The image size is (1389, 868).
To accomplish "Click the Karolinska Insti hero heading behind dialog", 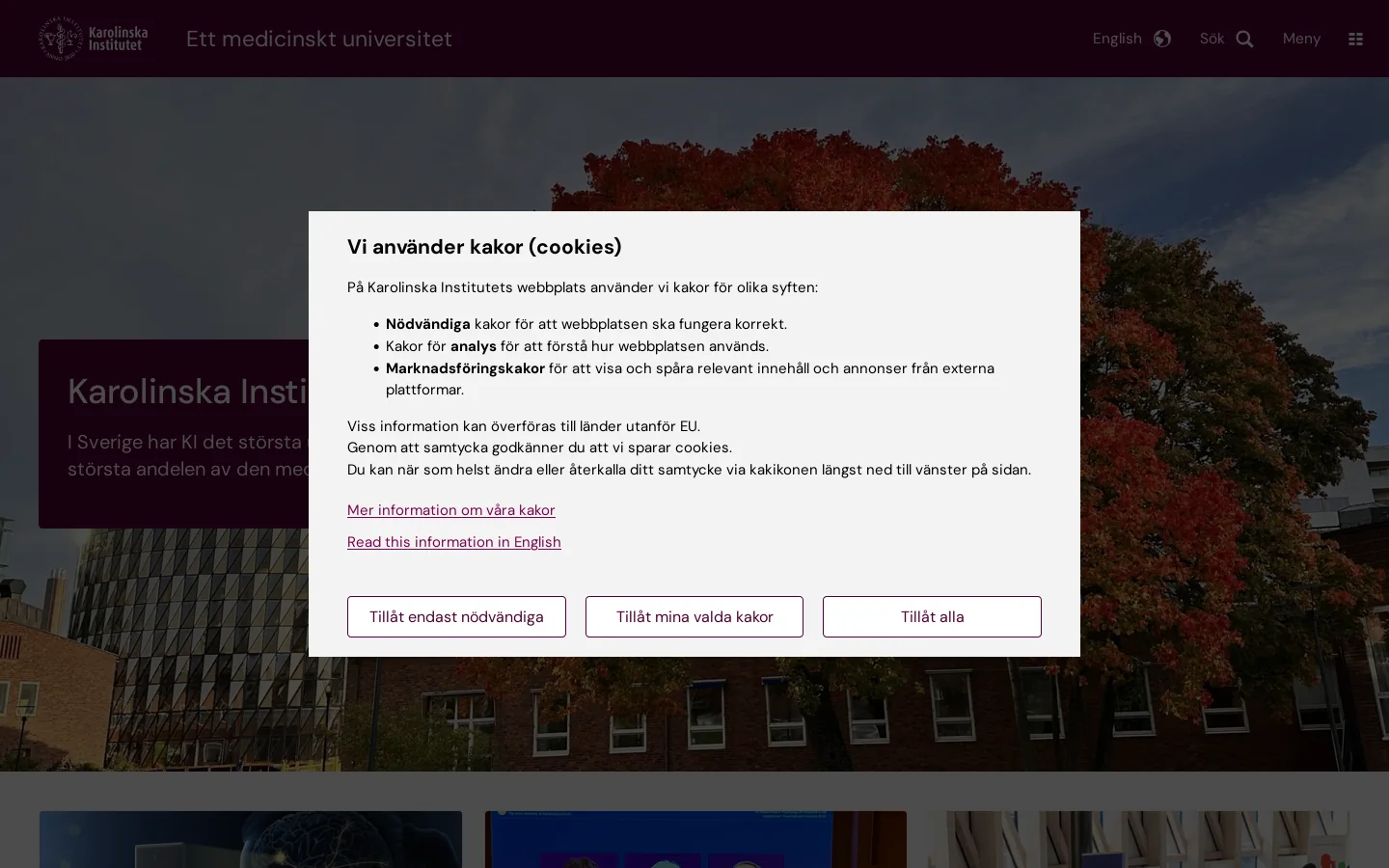I will (x=188, y=392).
